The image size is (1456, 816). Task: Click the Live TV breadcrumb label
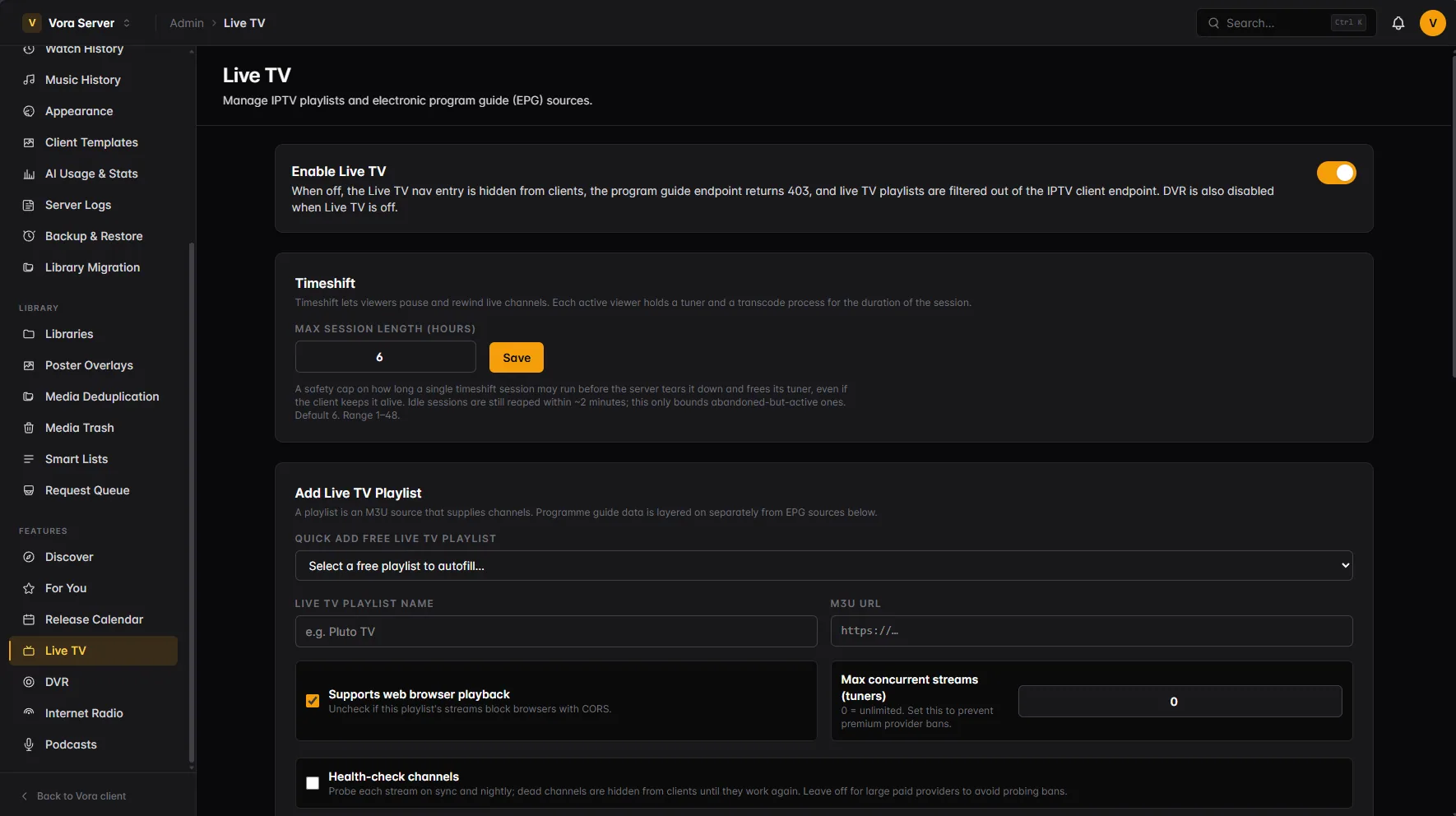(244, 23)
